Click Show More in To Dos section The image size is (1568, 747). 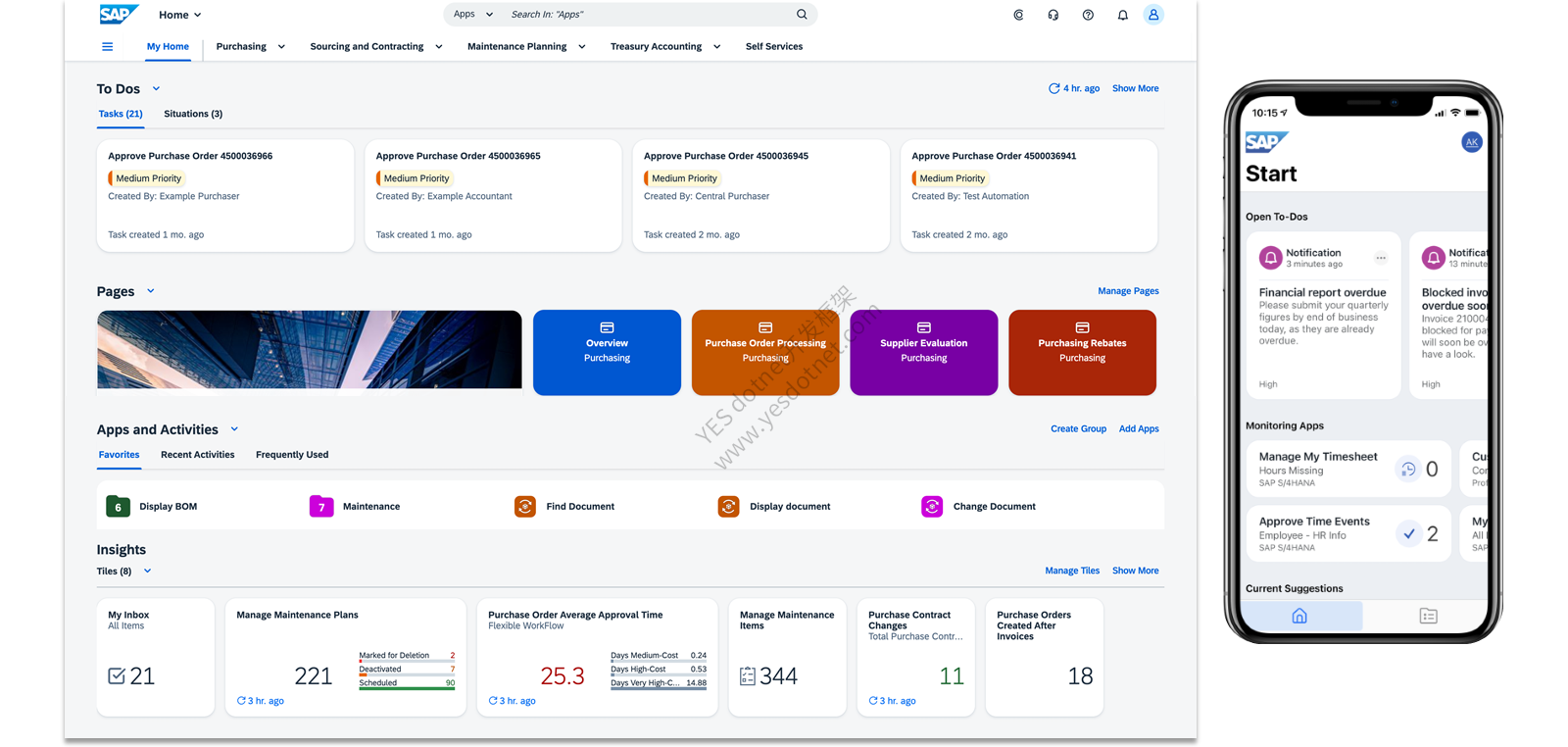click(1135, 88)
